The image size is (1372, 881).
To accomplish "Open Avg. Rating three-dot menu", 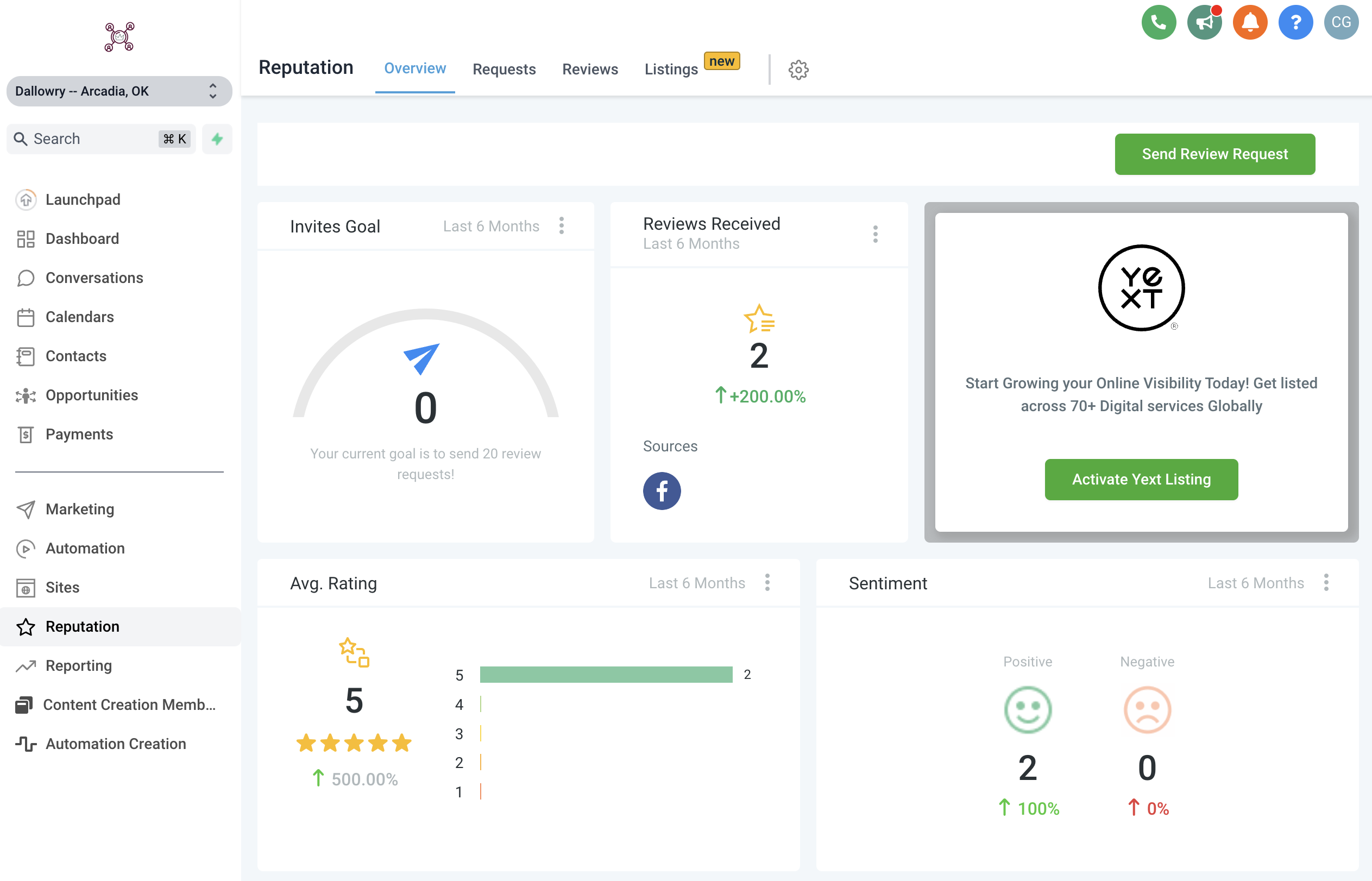I will pyautogui.click(x=767, y=583).
